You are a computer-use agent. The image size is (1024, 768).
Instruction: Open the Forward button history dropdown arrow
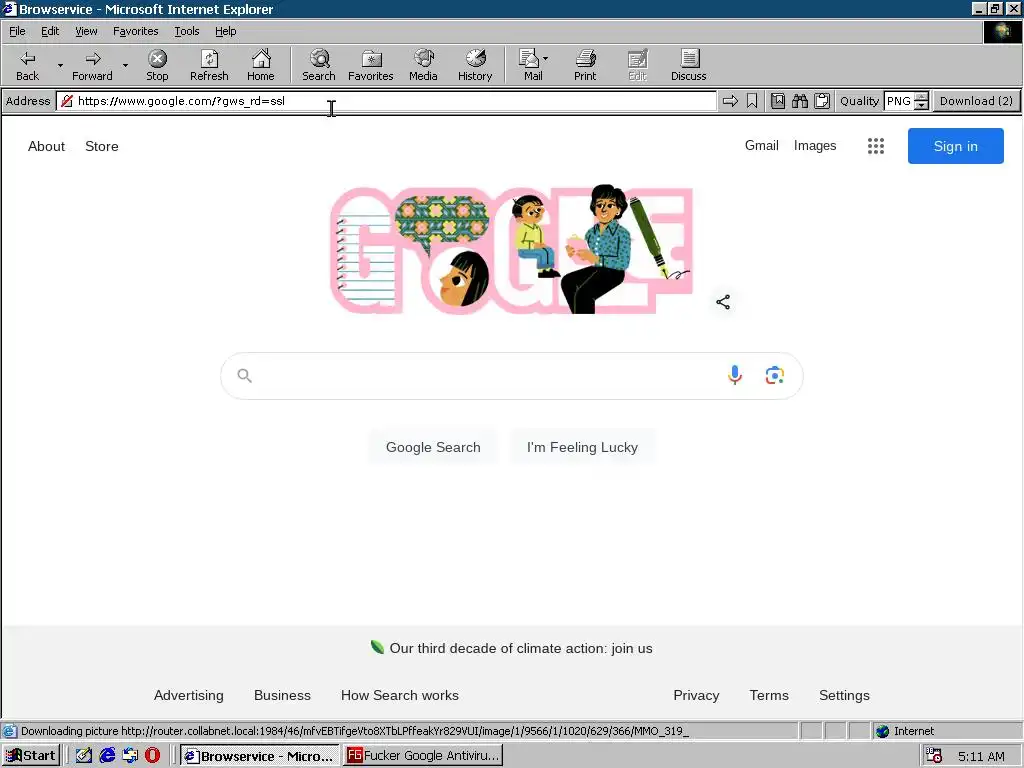125,65
